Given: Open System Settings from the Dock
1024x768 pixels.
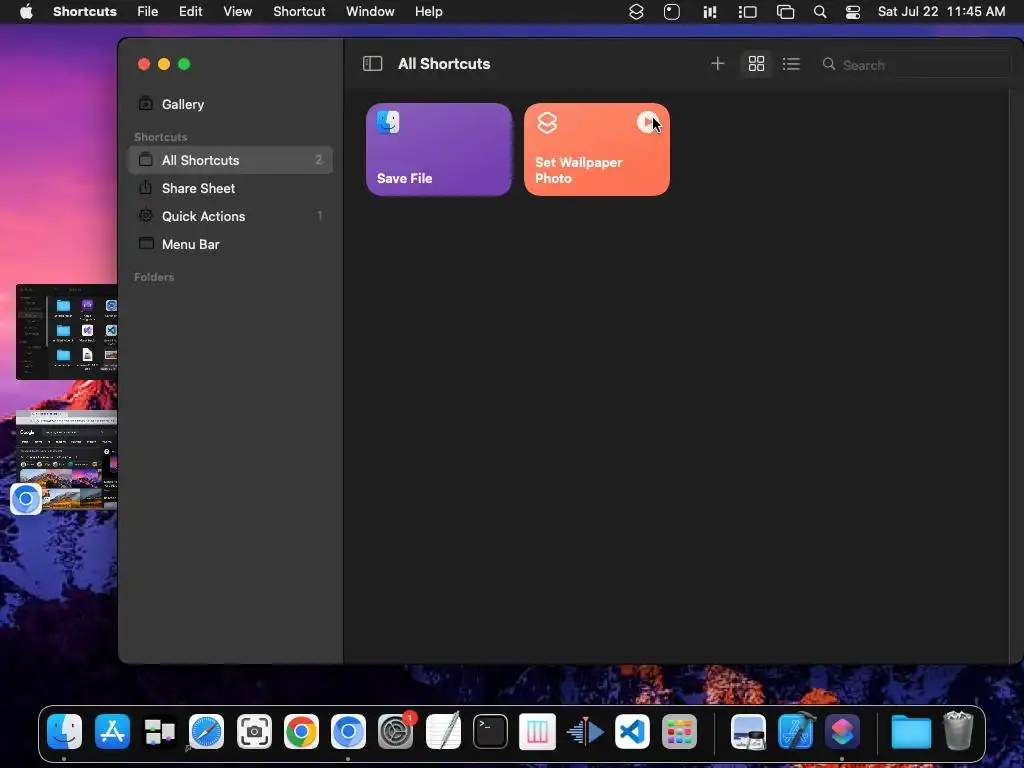Looking at the screenshot, I should pos(396,731).
